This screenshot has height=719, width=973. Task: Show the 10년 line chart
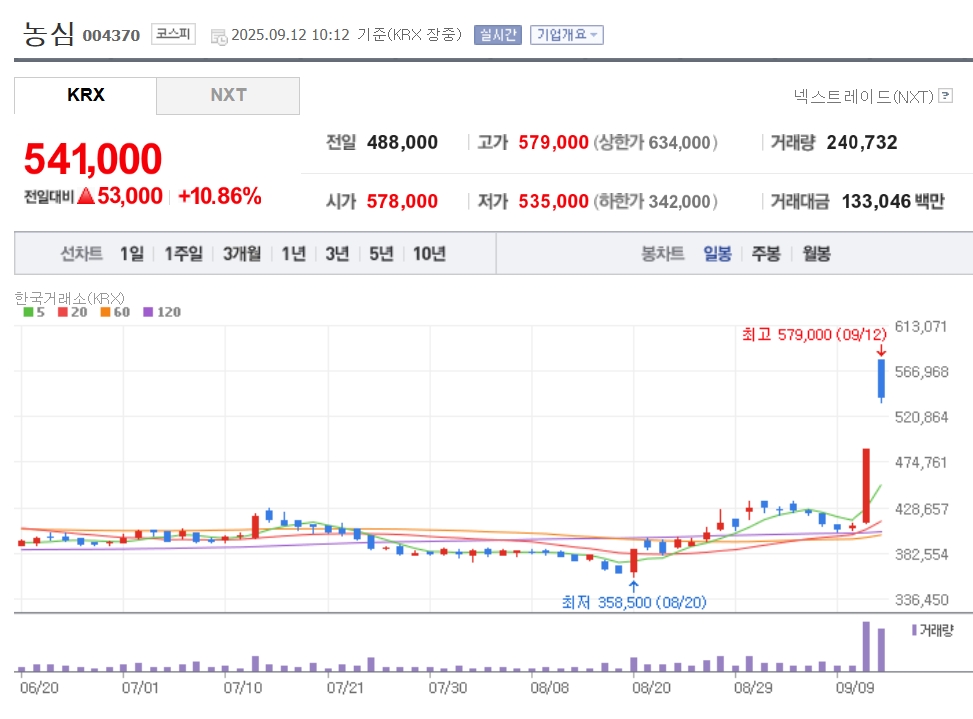(429, 254)
